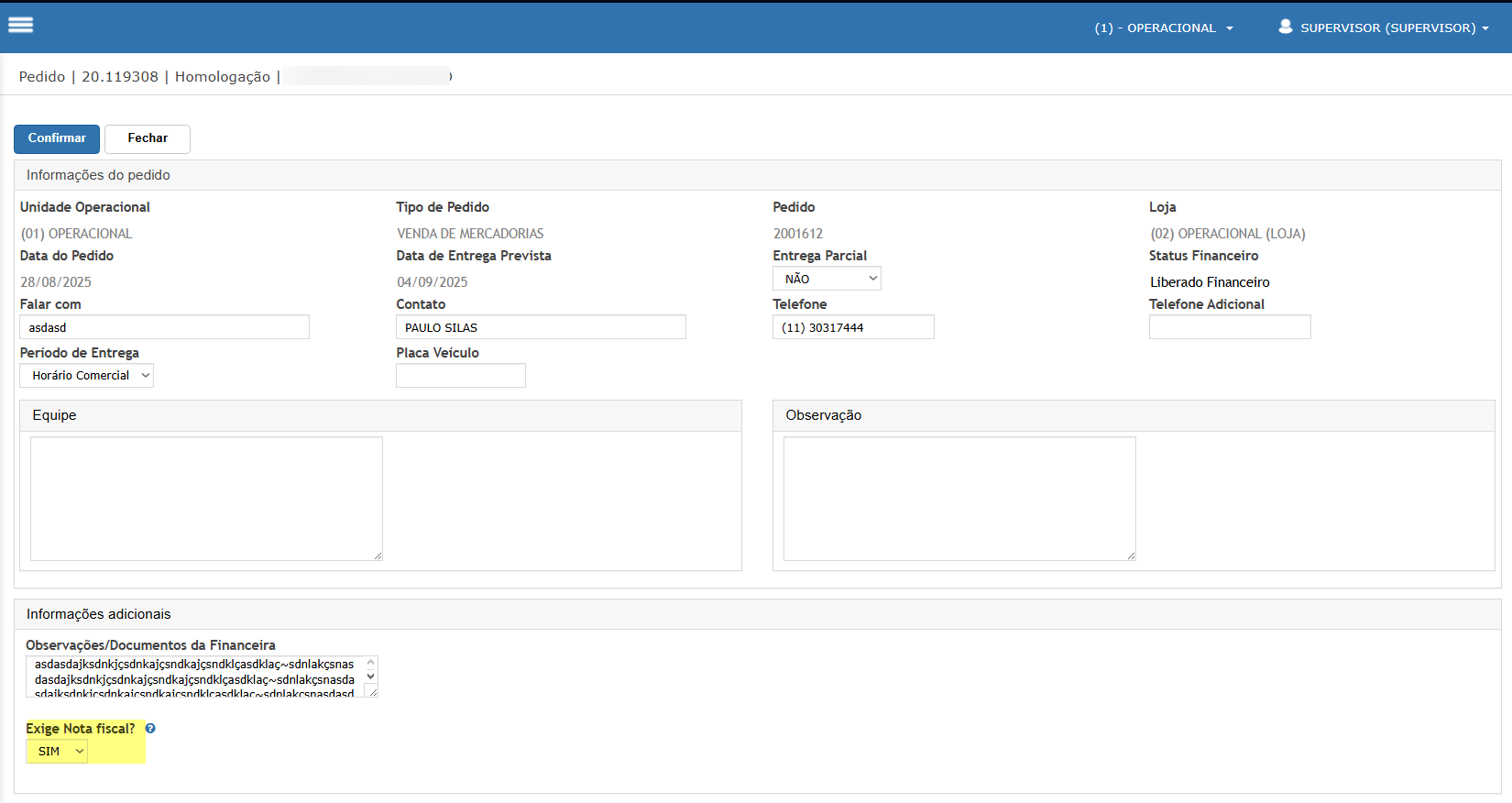Open the Entrega Parcial dropdown
Viewport: 1512px width, 803px height.
click(827, 279)
